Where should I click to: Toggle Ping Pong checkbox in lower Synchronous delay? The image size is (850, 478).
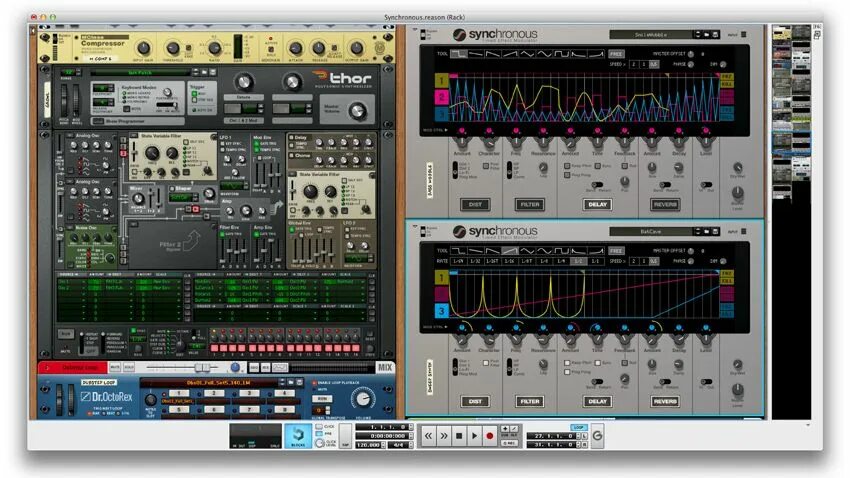click(567, 372)
